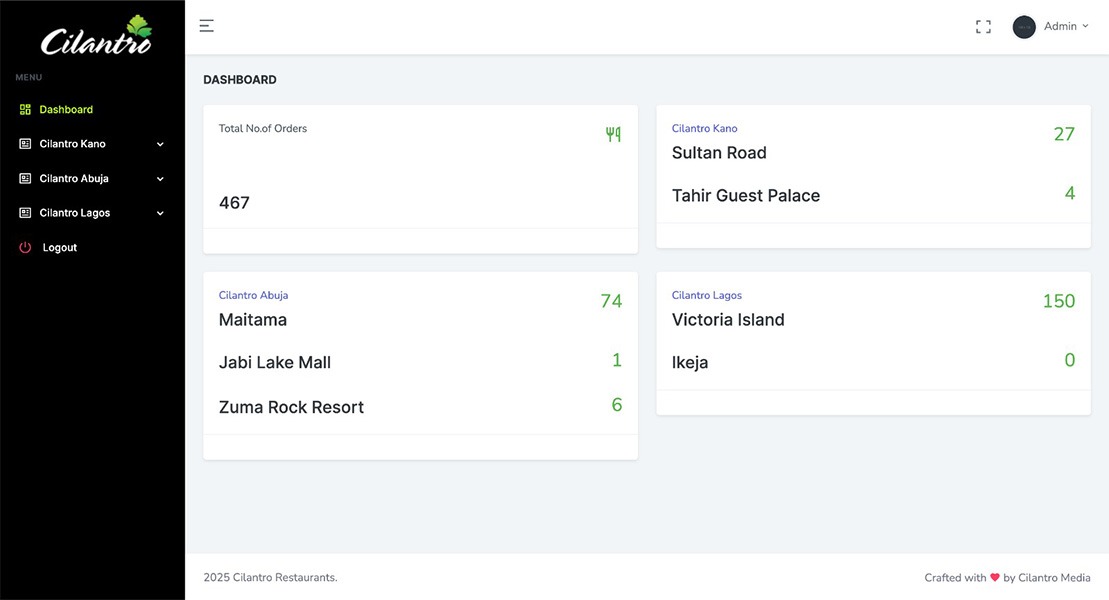This screenshot has height=600, width=1109.
Task: Select Logout in the sidebar menu
Action: (60, 248)
